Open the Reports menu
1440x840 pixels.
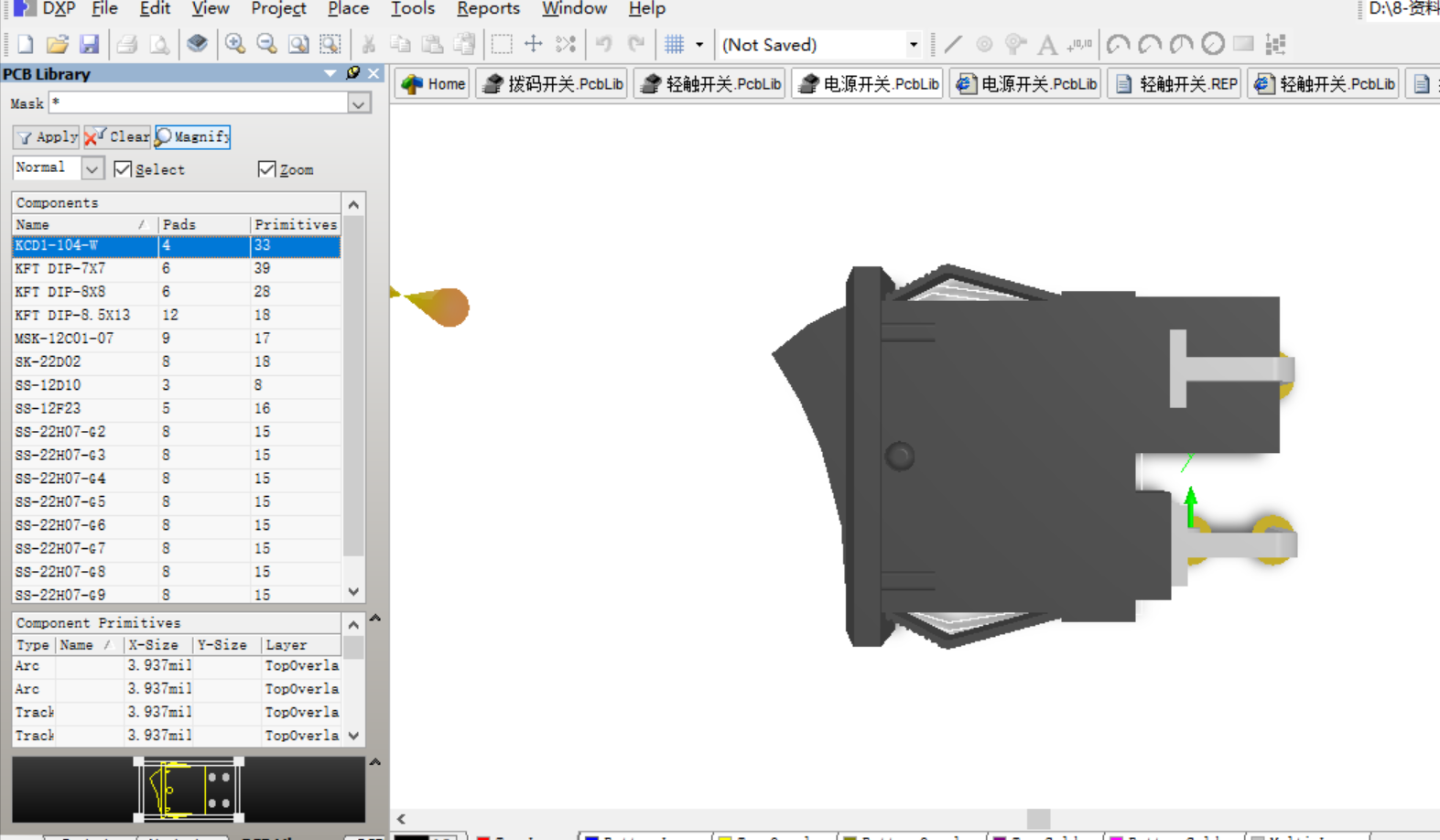click(488, 9)
